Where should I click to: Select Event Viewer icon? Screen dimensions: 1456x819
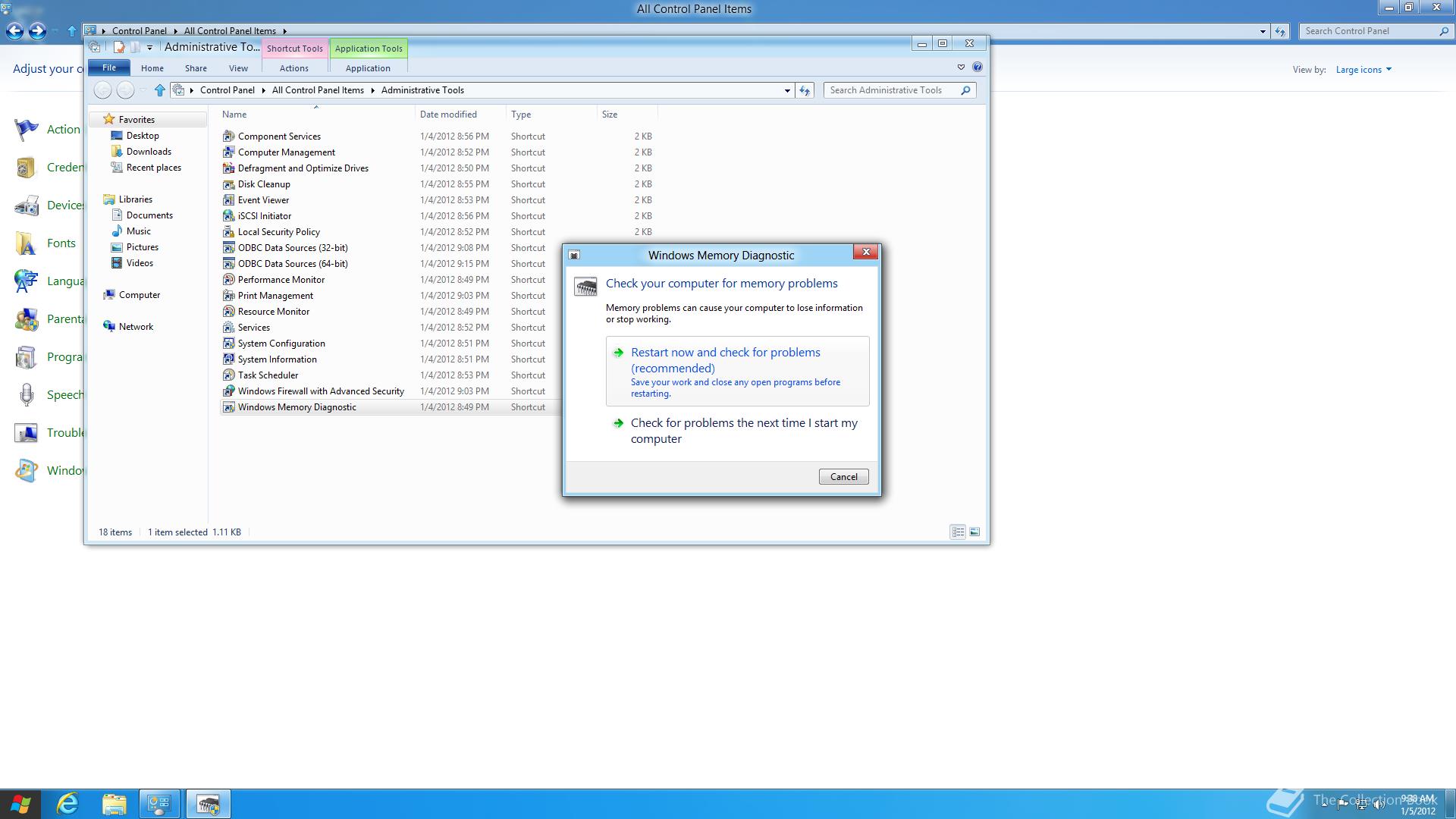coord(228,200)
